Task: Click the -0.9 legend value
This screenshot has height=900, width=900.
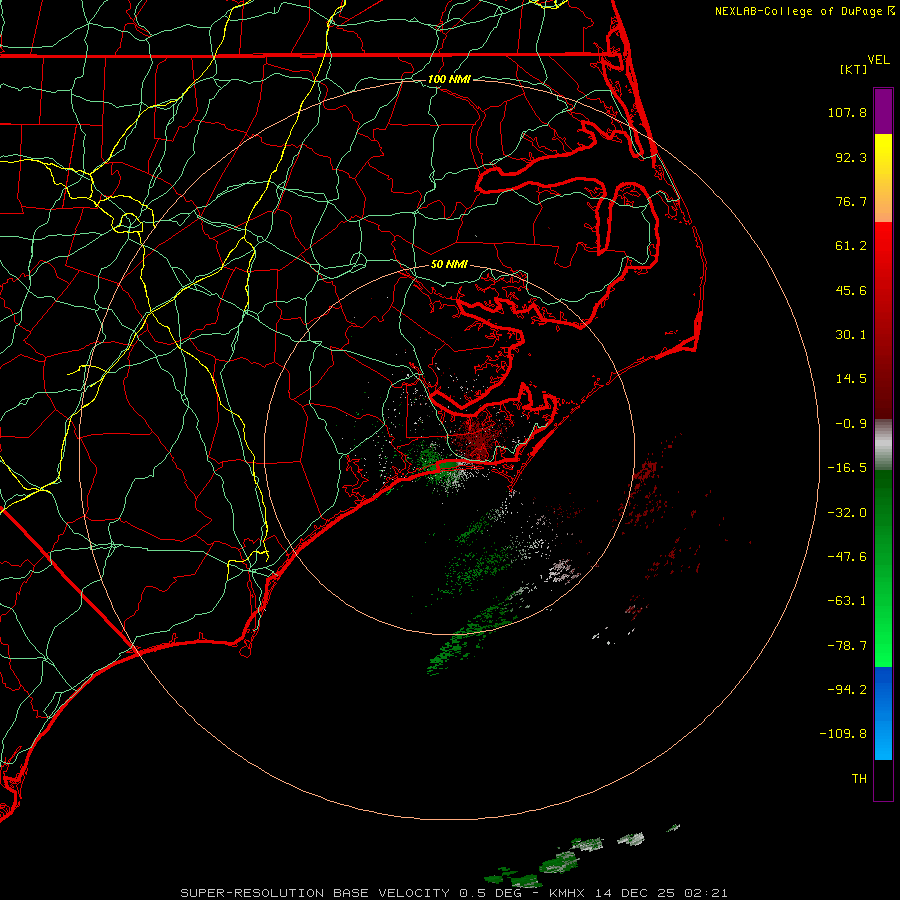Action: tap(851, 424)
